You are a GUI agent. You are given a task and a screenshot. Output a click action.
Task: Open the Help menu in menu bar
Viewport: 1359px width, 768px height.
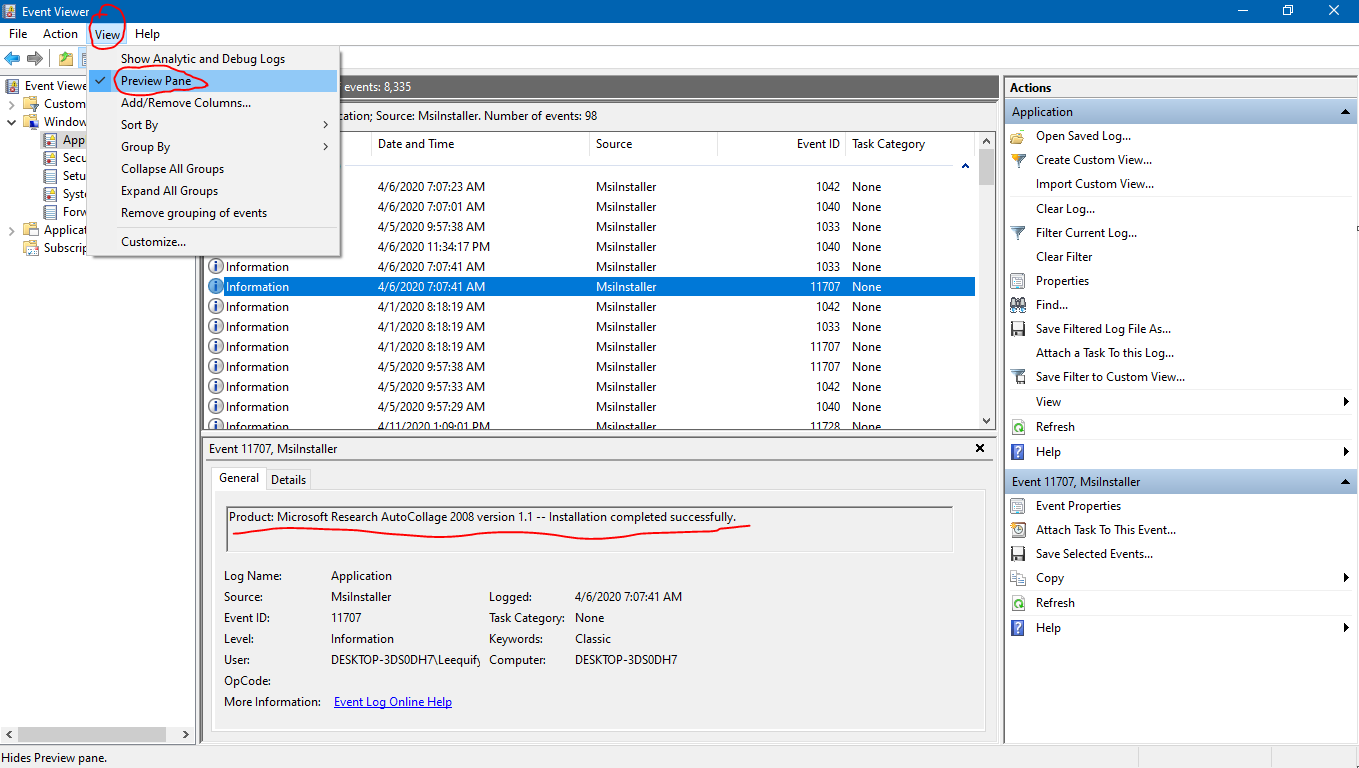click(147, 34)
